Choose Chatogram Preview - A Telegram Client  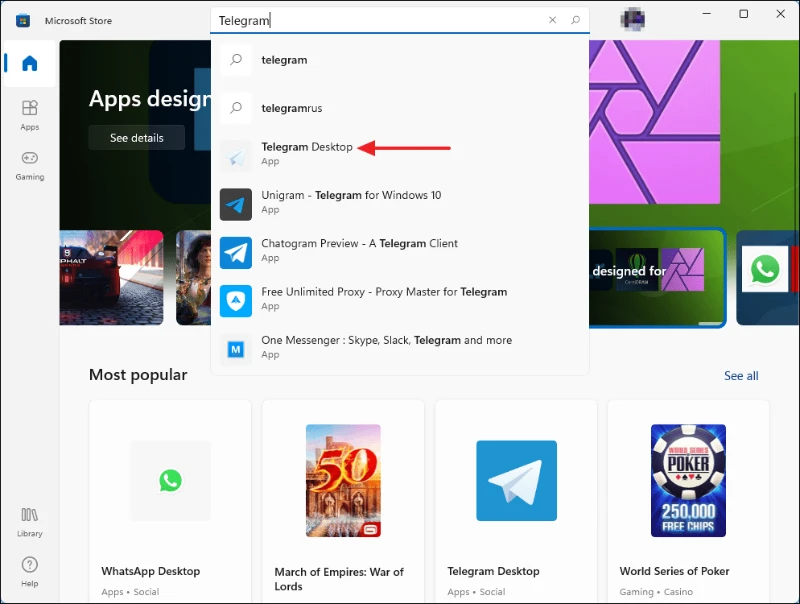399,253
